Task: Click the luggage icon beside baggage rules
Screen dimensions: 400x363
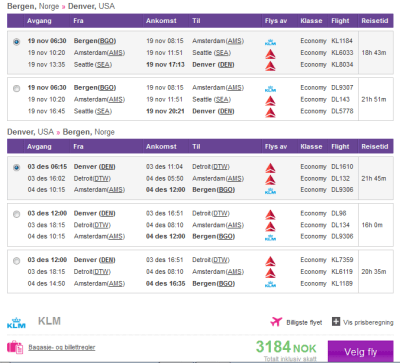Action: [15, 347]
